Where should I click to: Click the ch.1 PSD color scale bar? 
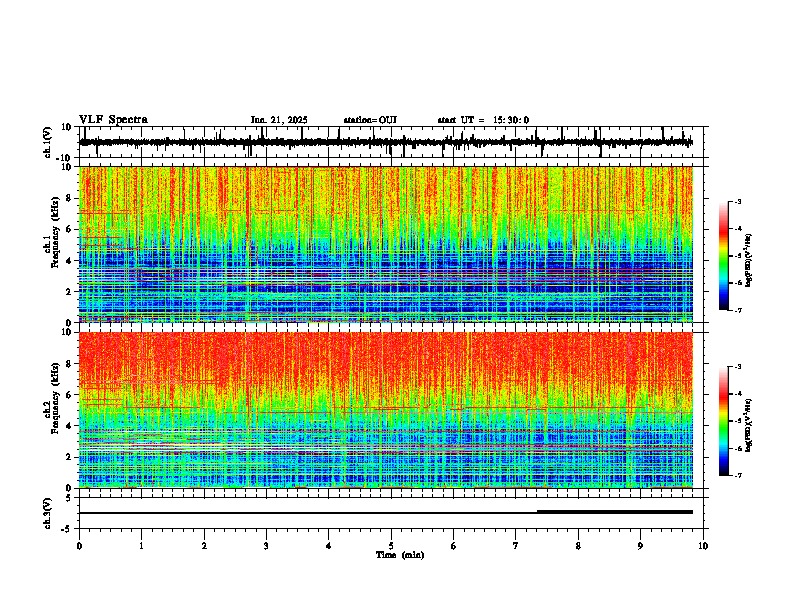point(724,256)
